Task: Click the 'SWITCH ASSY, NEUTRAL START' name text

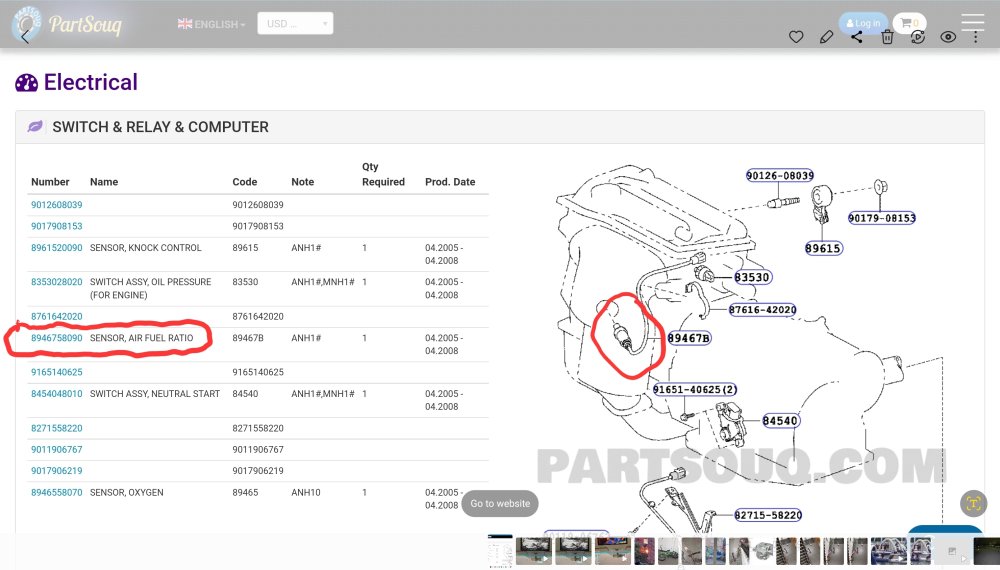Action: point(155,394)
